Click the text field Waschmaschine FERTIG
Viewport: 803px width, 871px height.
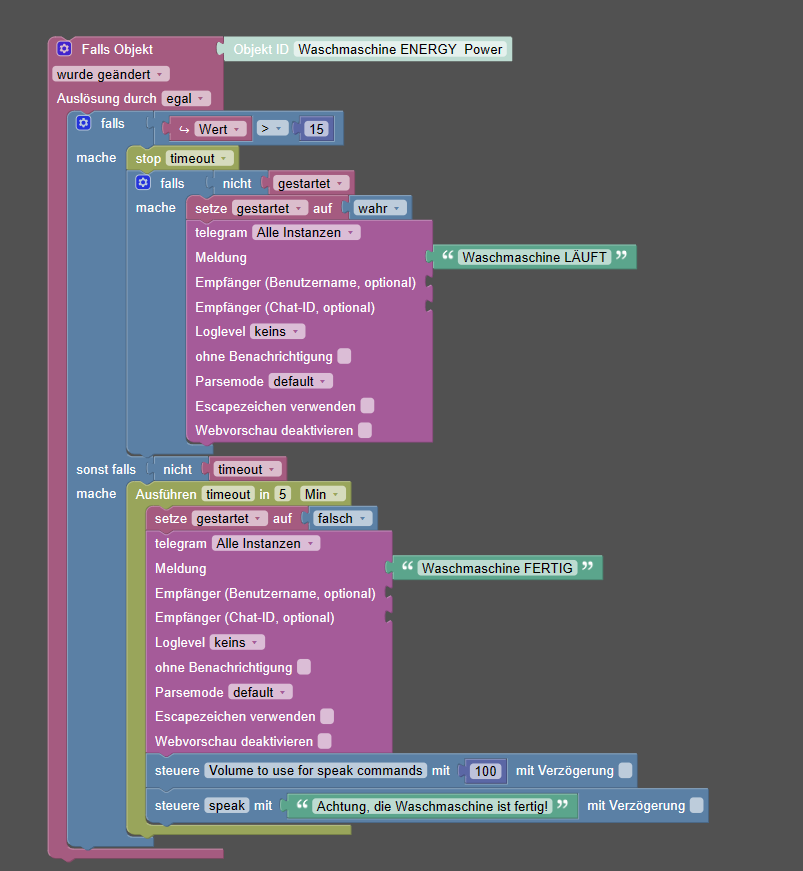[x=497, y=568]
